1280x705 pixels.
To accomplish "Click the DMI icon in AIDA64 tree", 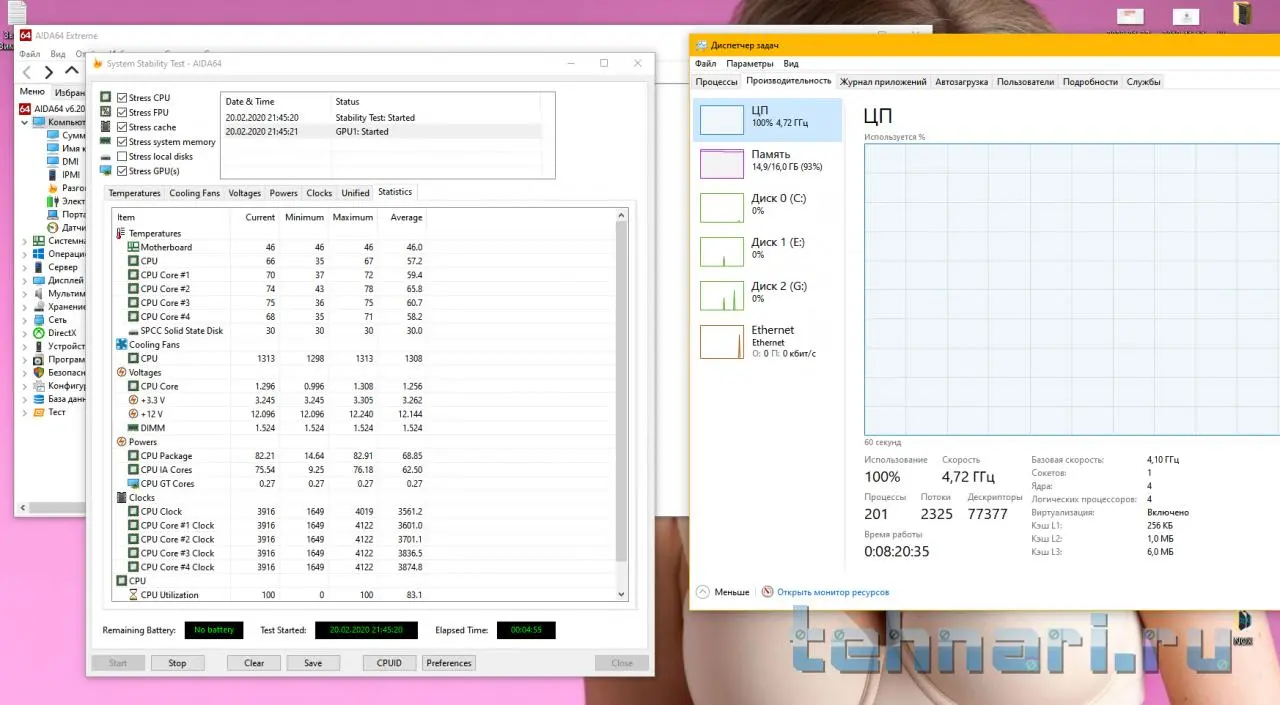I will [x=54, y=161].
